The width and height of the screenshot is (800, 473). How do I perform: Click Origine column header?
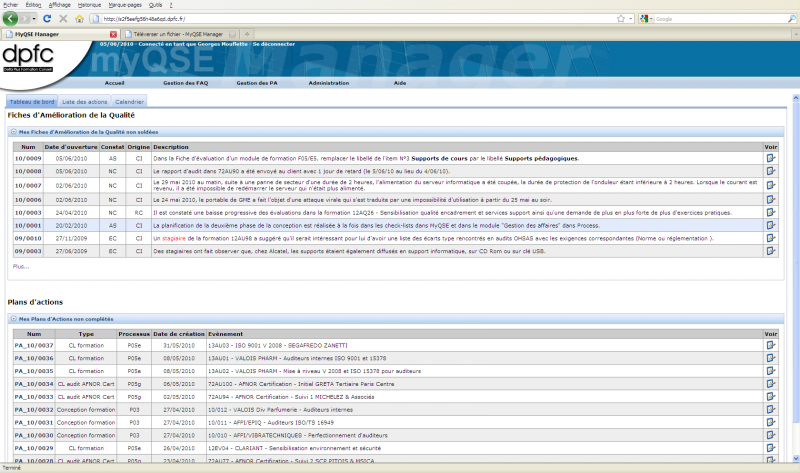[x=139, y=147]
